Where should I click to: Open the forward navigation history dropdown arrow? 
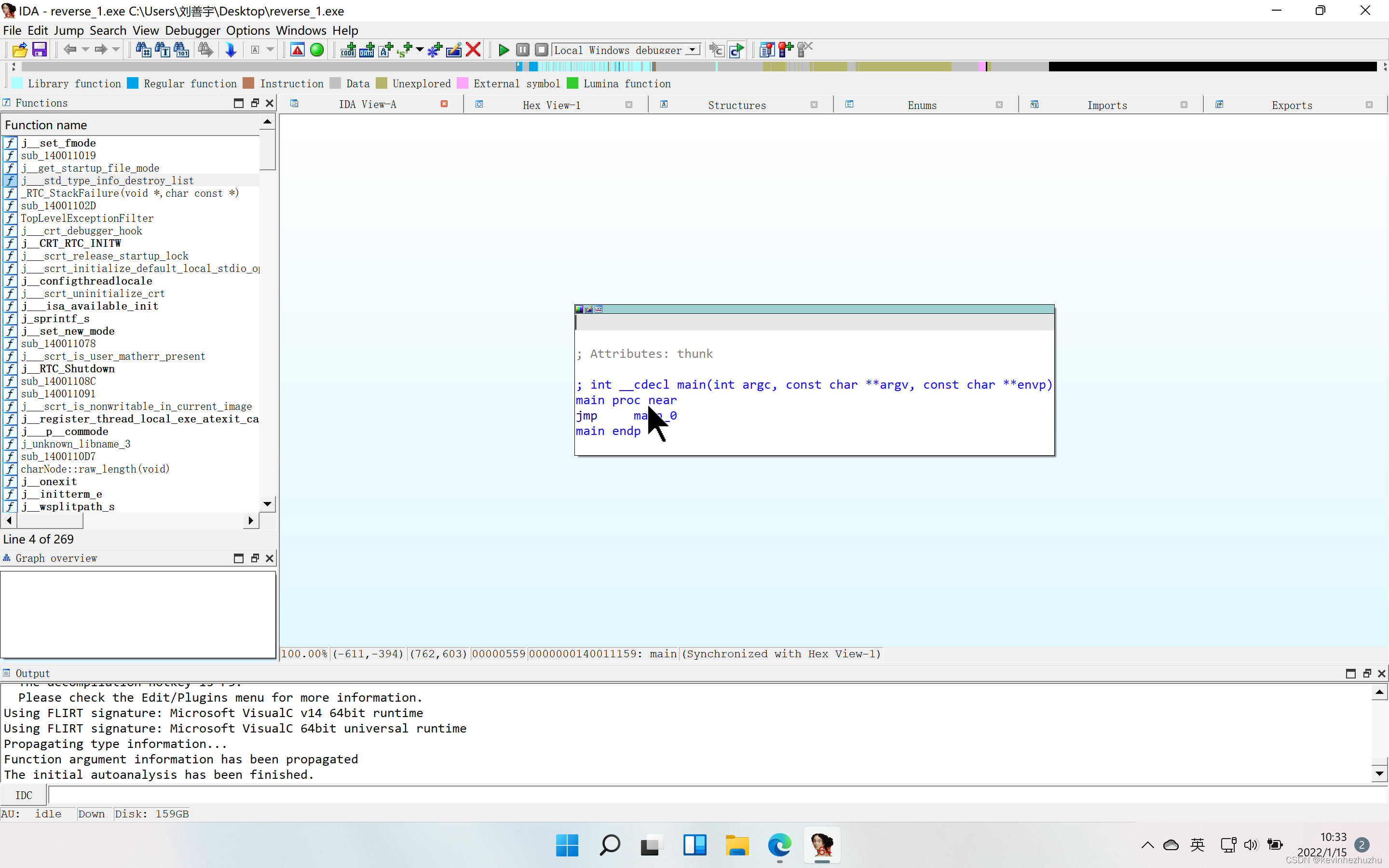point(116,50)
